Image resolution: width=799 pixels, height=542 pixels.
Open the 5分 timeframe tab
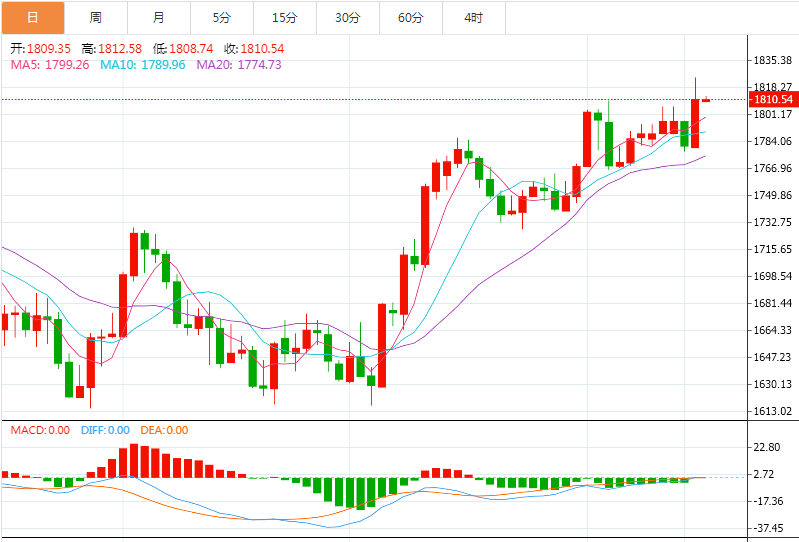(x=222, y=18)
